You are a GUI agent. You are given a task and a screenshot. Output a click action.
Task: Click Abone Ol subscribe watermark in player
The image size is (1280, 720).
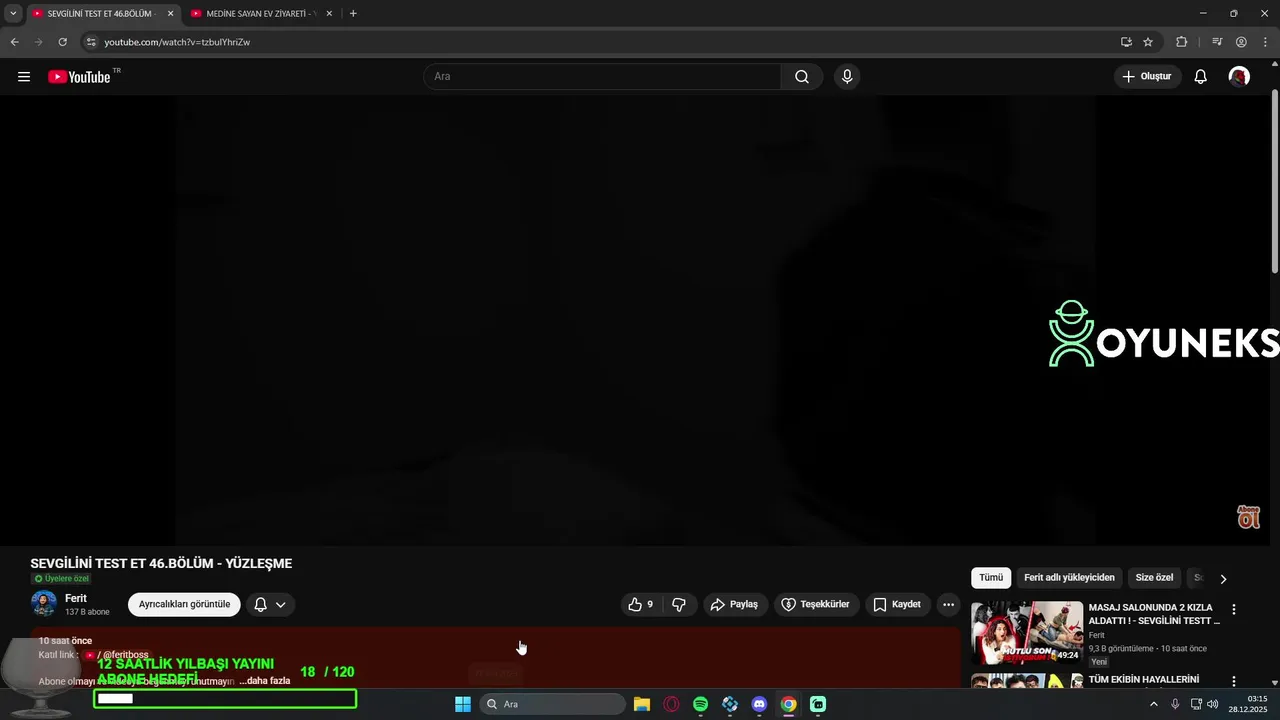[1249, 517]
